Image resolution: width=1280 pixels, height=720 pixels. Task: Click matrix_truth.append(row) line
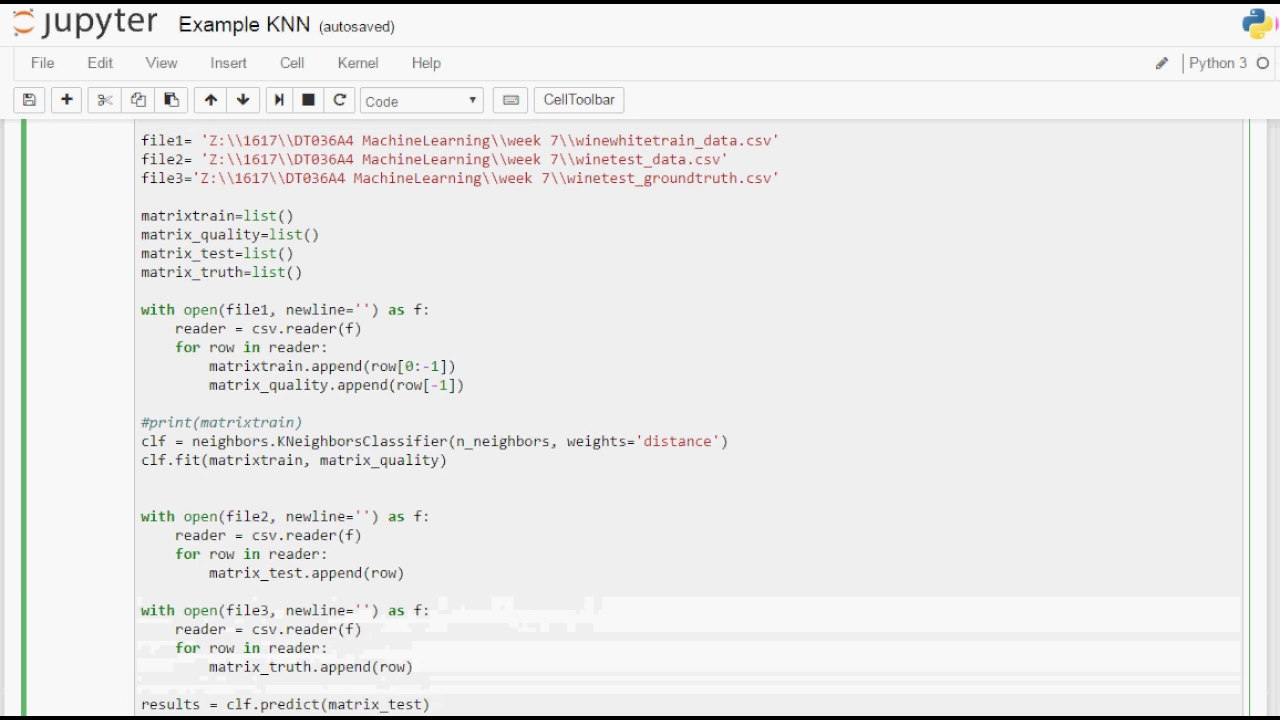click(311, 668)
